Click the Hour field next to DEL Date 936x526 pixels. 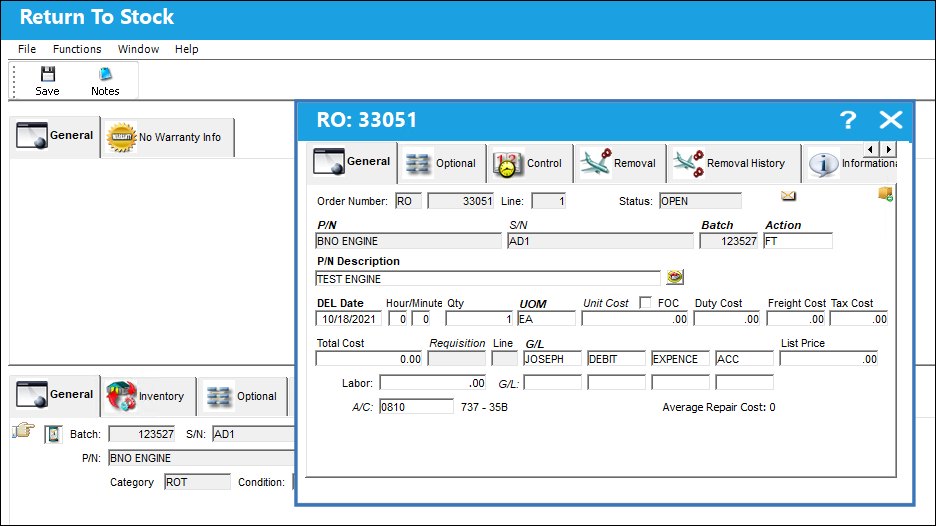[x=398, y=319]
